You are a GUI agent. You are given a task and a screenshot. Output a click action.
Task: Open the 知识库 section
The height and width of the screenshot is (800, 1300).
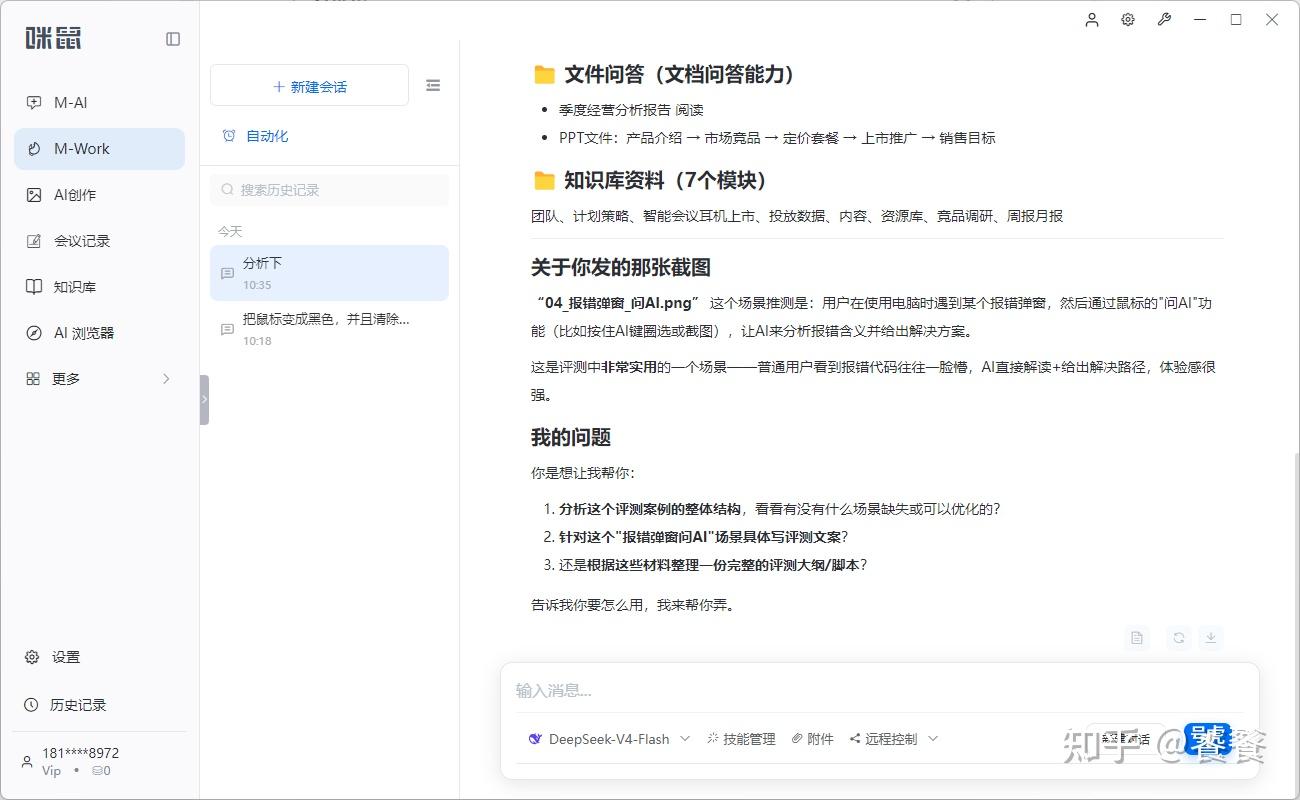coord(99,287)
